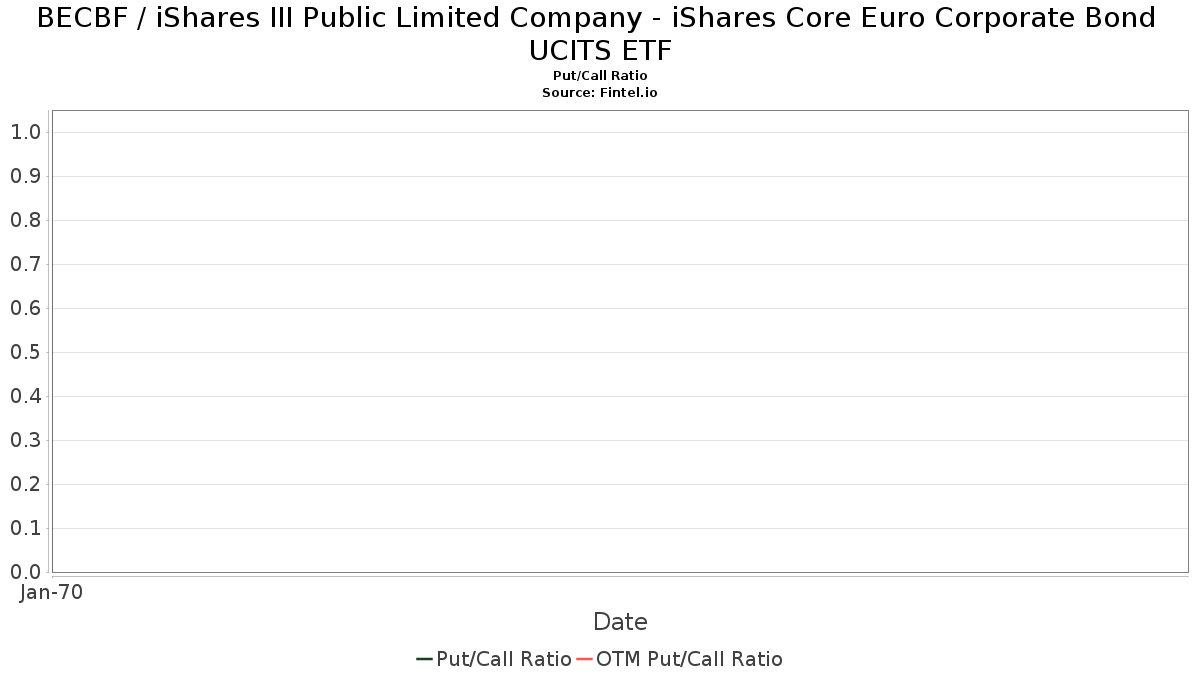Click the 0.1 y-axis label
The width and height of the screenshot is (1200, 675).
coord(25,528)
